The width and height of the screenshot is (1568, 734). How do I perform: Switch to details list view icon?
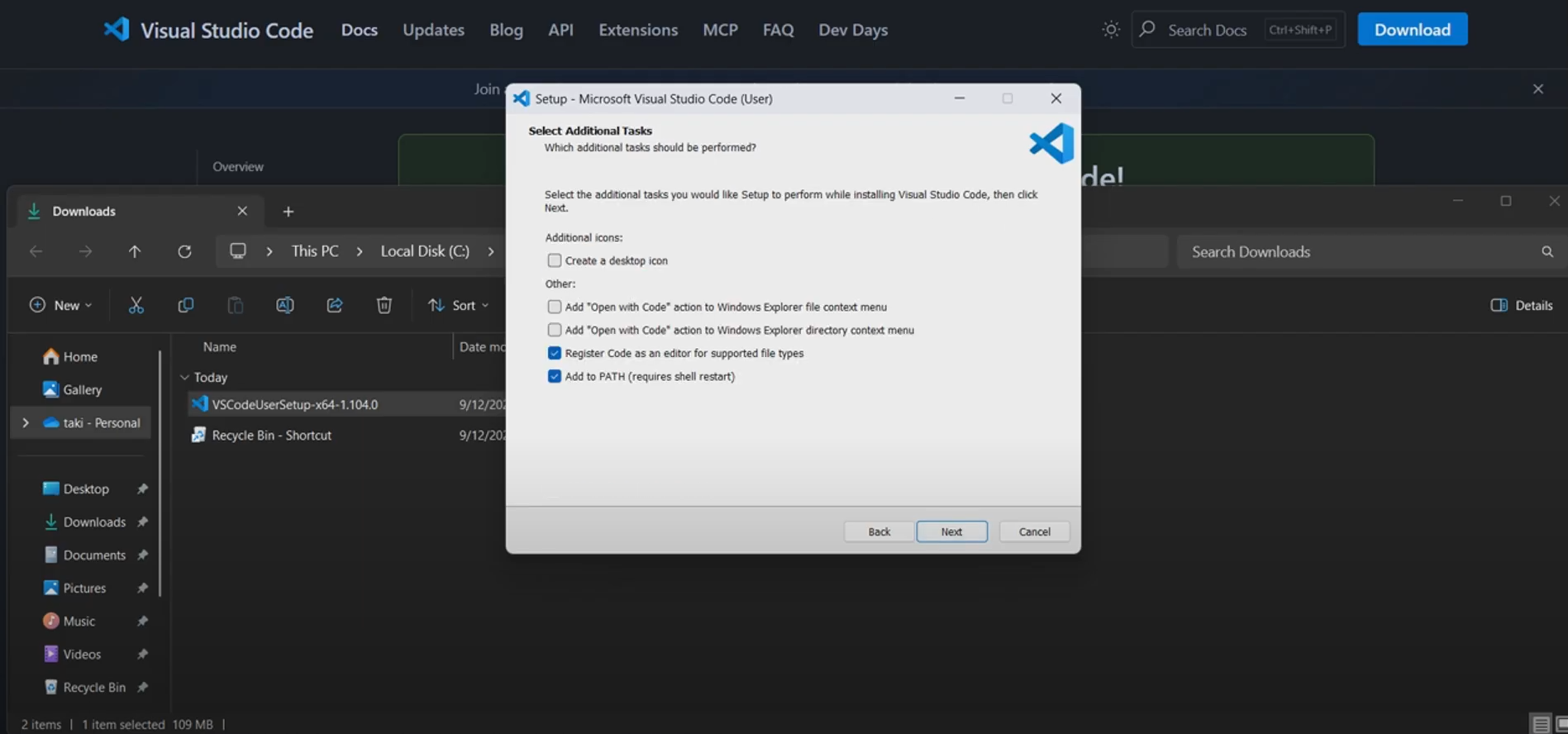coord(1540,724)
